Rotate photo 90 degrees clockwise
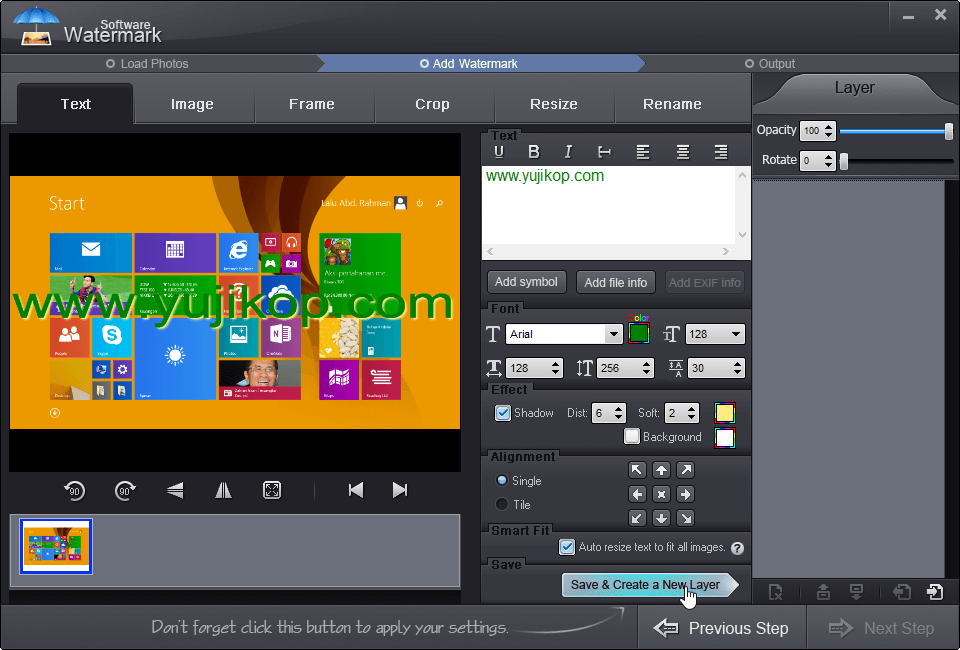 125,490
